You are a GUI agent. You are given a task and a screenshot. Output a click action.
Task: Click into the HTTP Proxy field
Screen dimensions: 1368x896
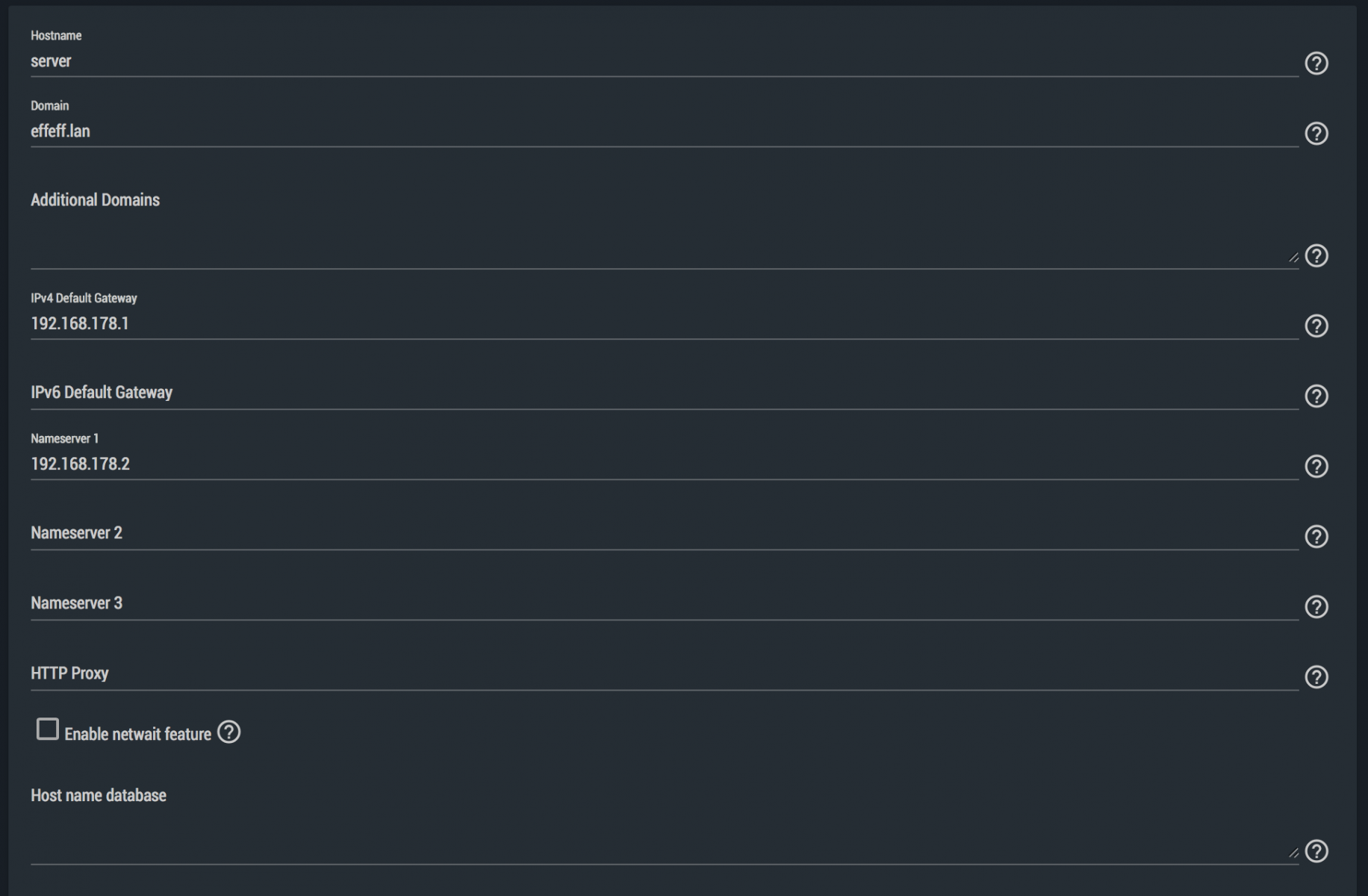(657, 674)
